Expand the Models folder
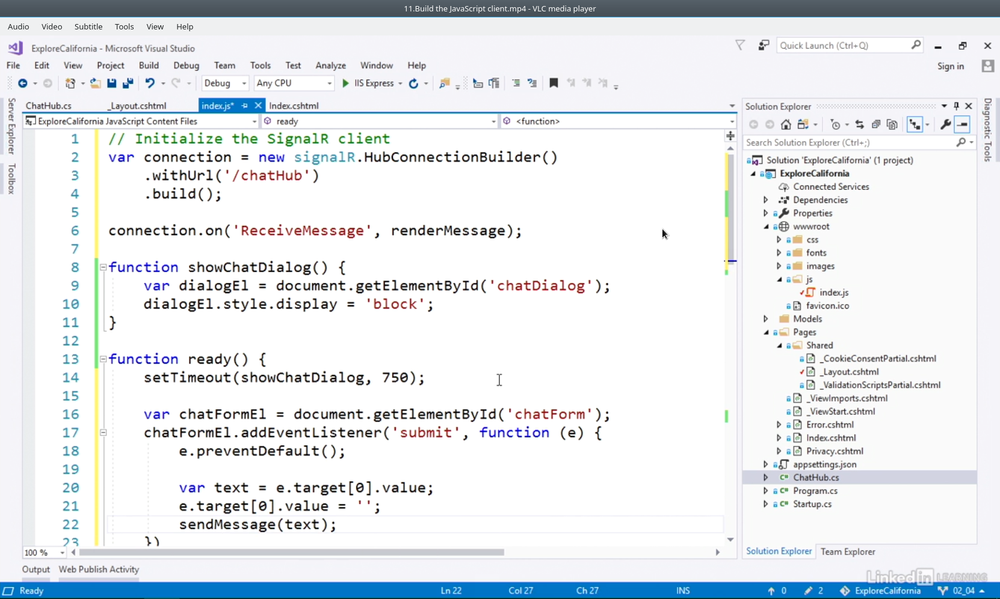The width and height of the screenshot is (1000, 599). (x=766, y=319)
